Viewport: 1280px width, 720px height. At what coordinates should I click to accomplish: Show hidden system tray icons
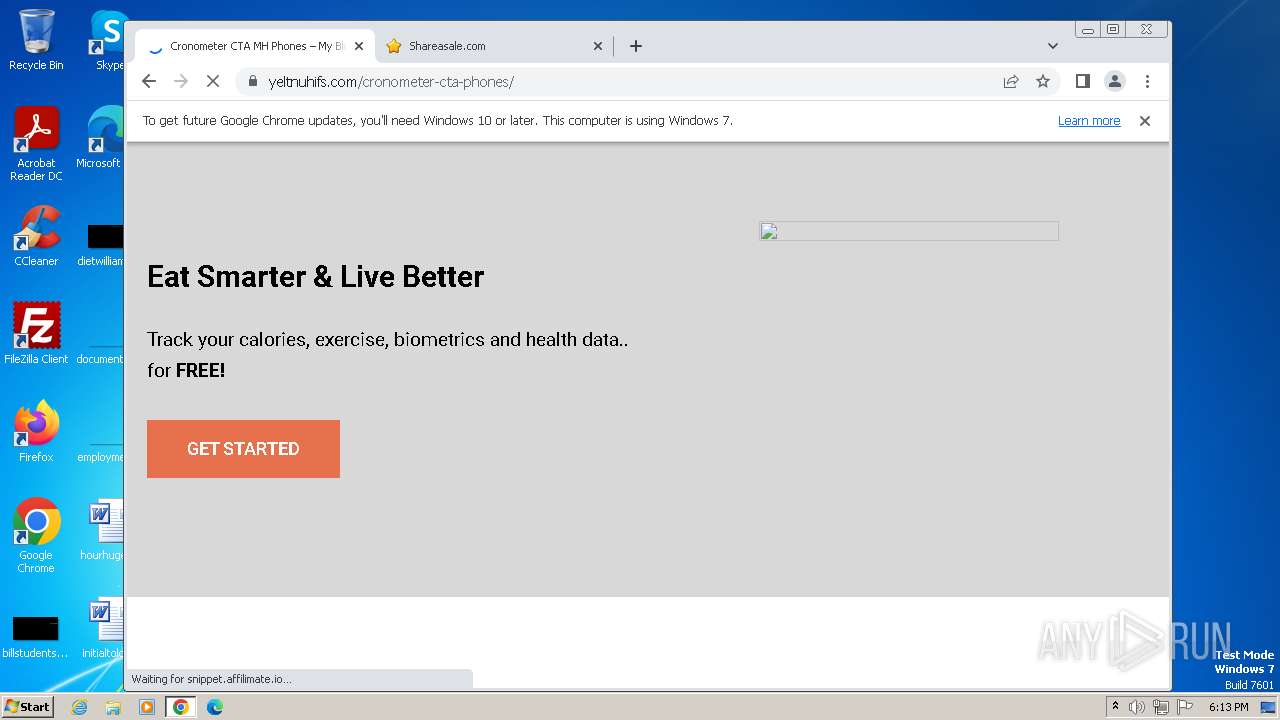coord(1116,707)
